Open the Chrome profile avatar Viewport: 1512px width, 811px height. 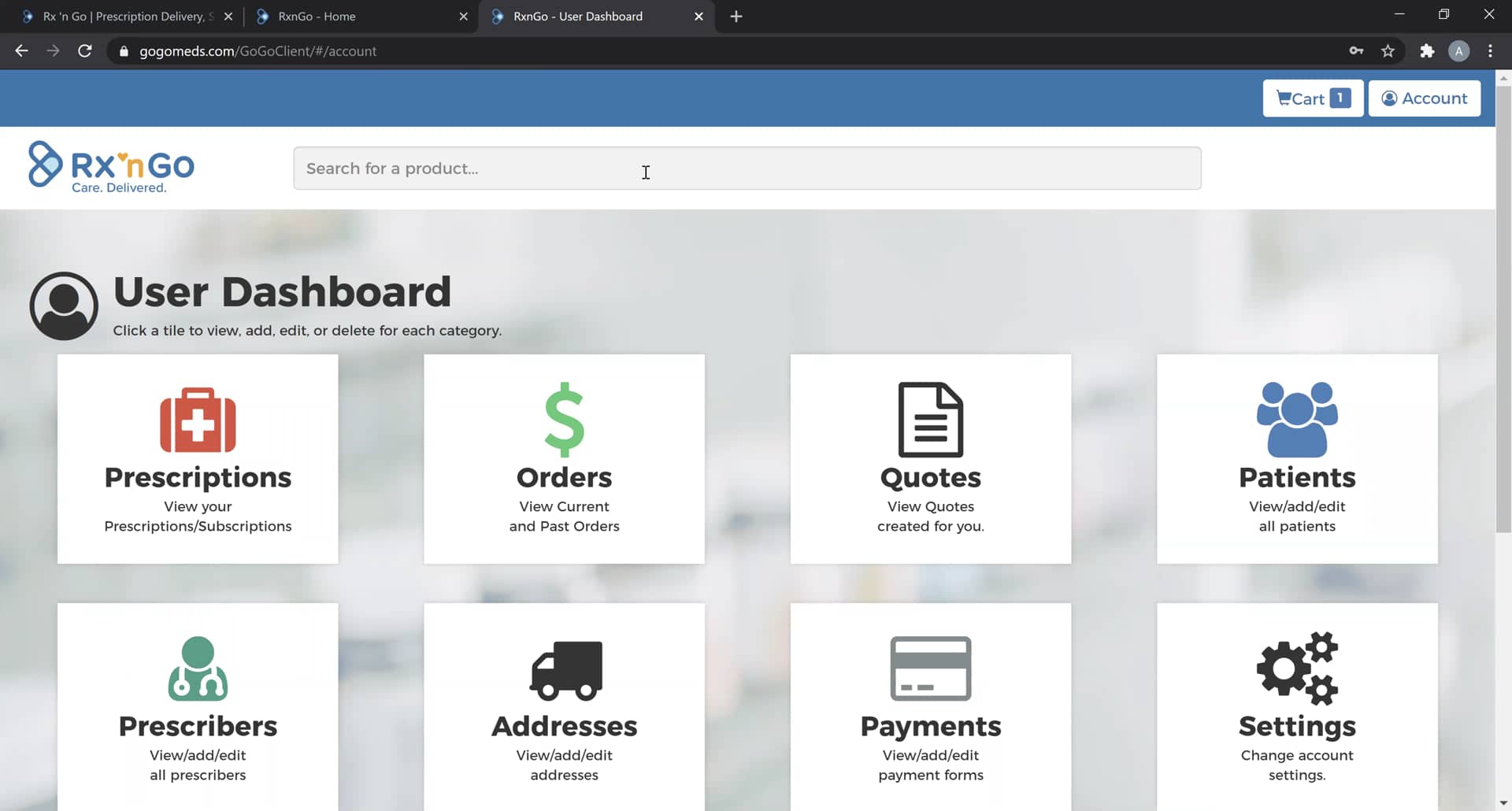(1458, 51)
